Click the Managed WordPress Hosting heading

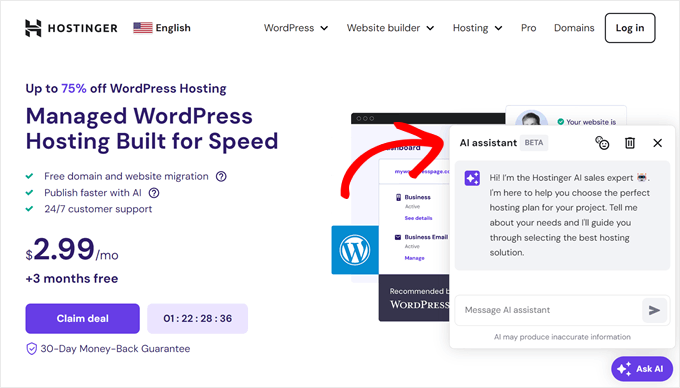coord(152,128)
